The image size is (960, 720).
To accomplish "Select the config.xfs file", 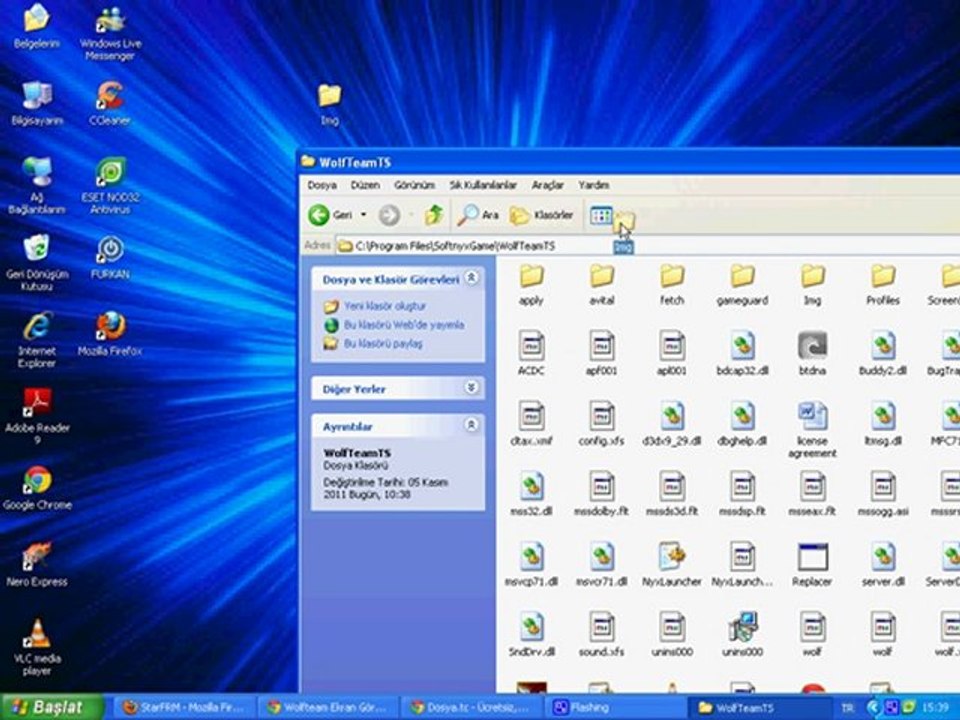I will [602, 424].
